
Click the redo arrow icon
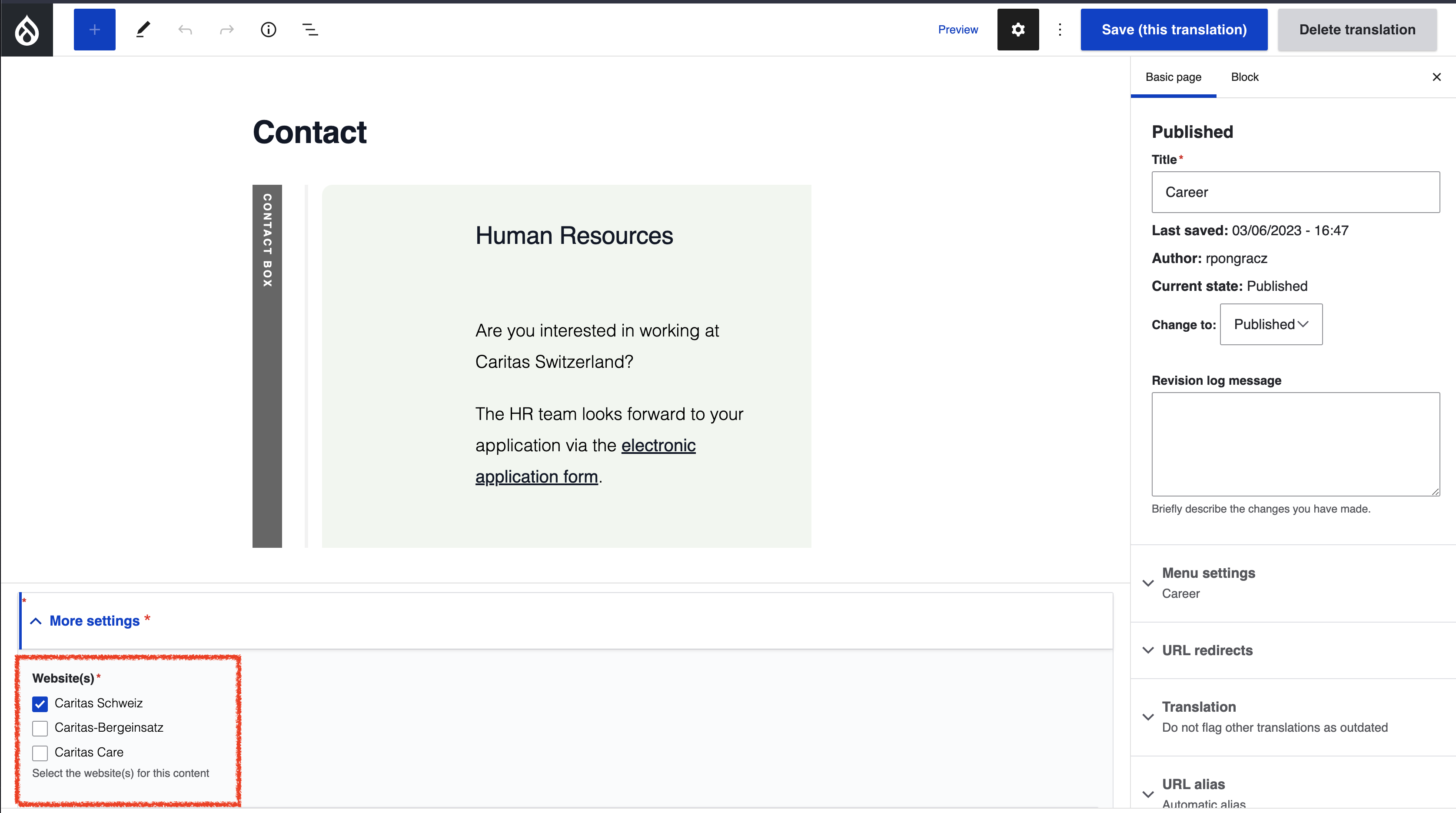pyautogui.click(x=225, y=30)
